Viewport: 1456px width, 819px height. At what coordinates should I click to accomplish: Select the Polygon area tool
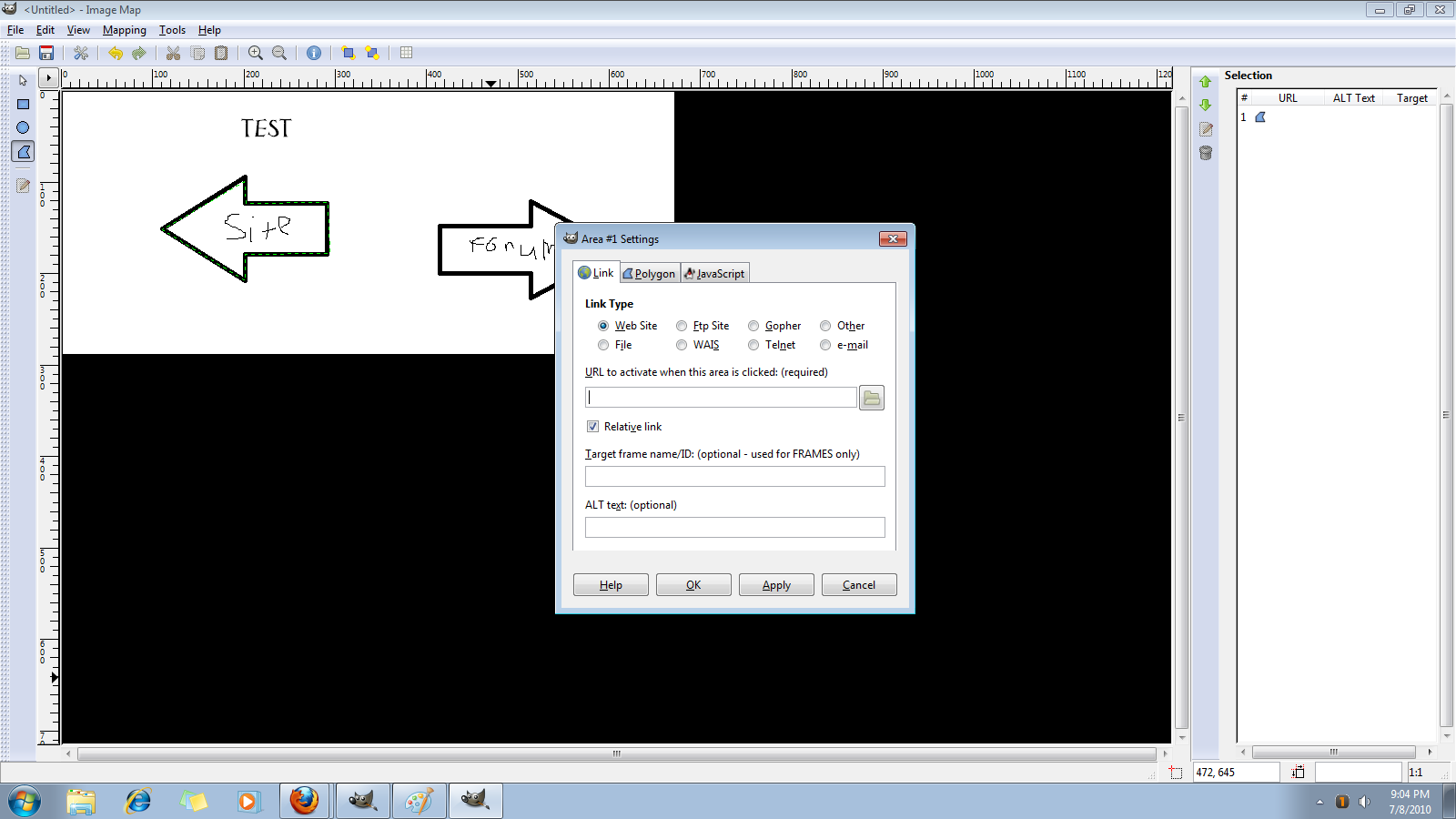(x=24, y=151)
